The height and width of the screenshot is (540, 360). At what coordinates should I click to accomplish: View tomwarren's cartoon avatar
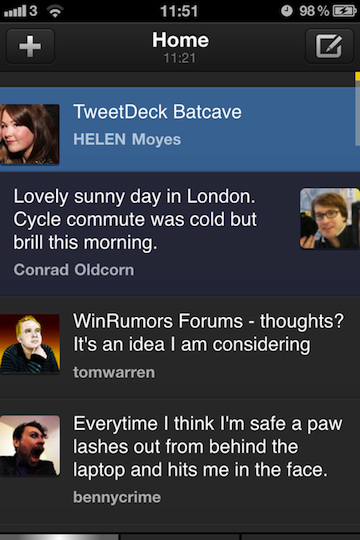pyautogui.click(x=30, y=344)
